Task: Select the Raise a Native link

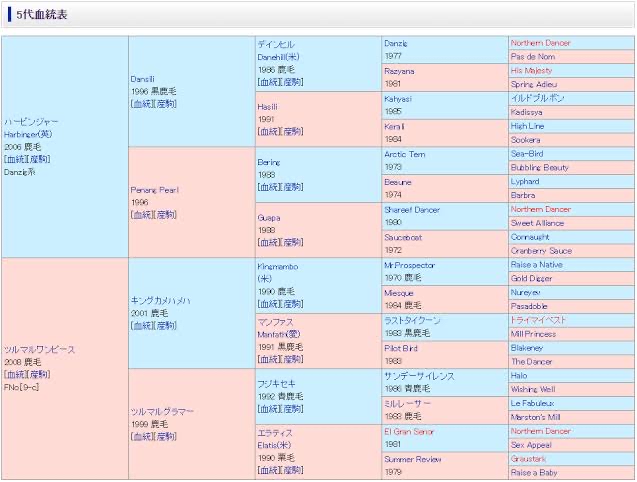Action: point(537,265)
